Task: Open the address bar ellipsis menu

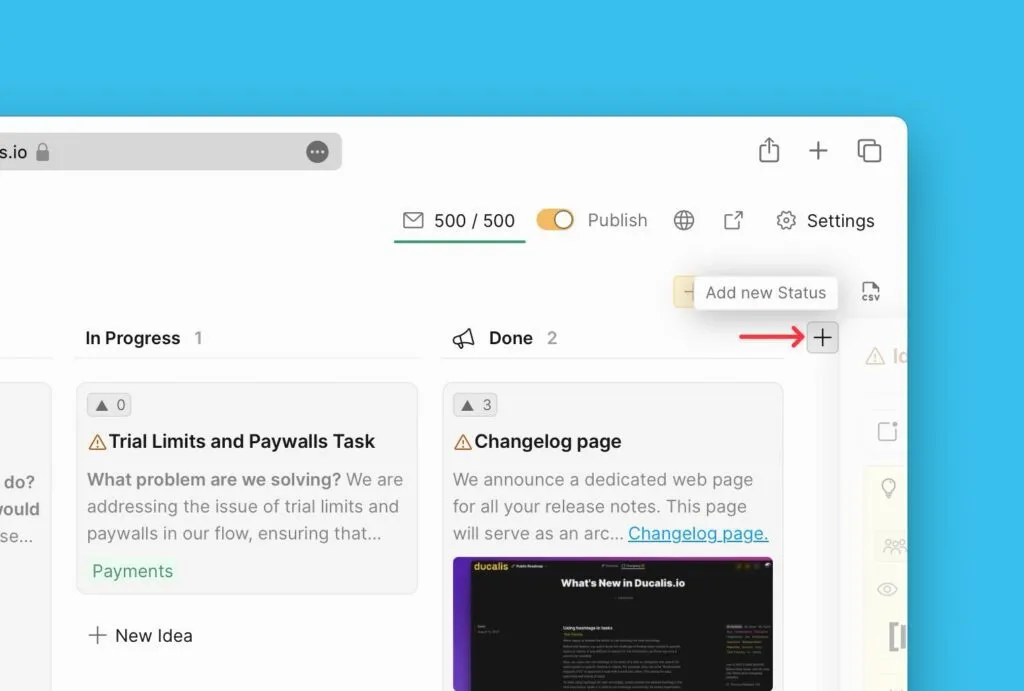Action: (x=317, y=152)
